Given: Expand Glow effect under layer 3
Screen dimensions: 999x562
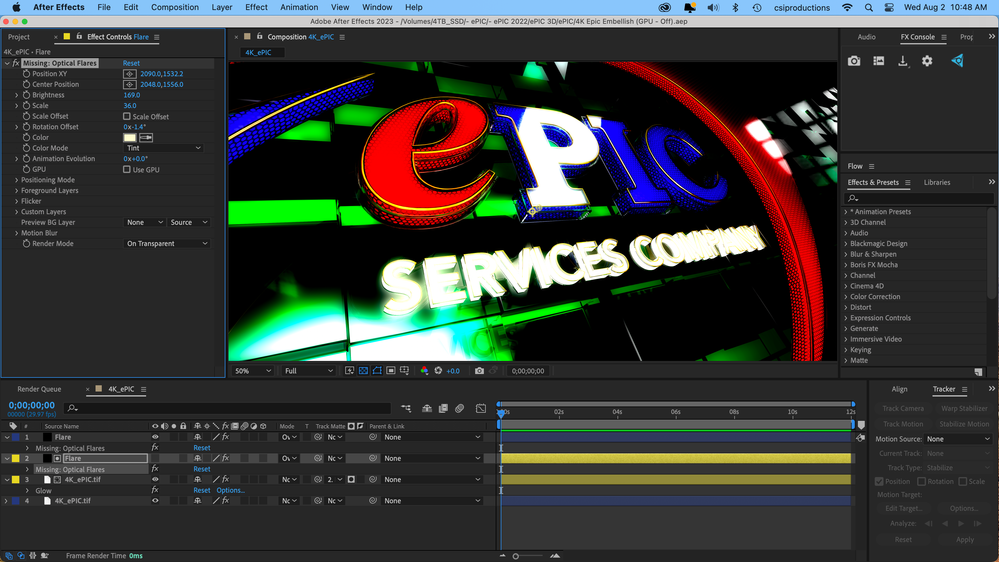Looking at the screenshot, I should [27, 491].
